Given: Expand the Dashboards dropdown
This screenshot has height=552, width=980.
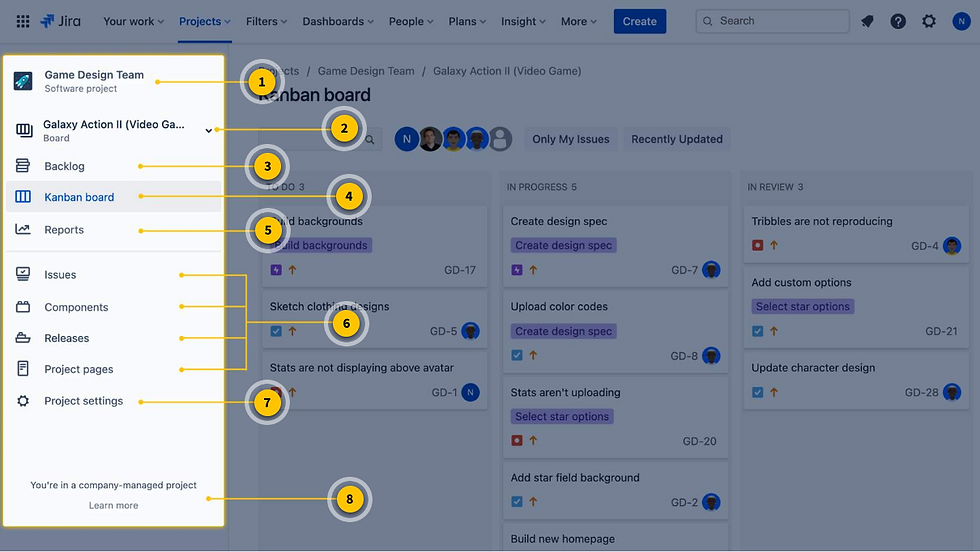Looking at the screenshot, I should click(x=338, y=21).
